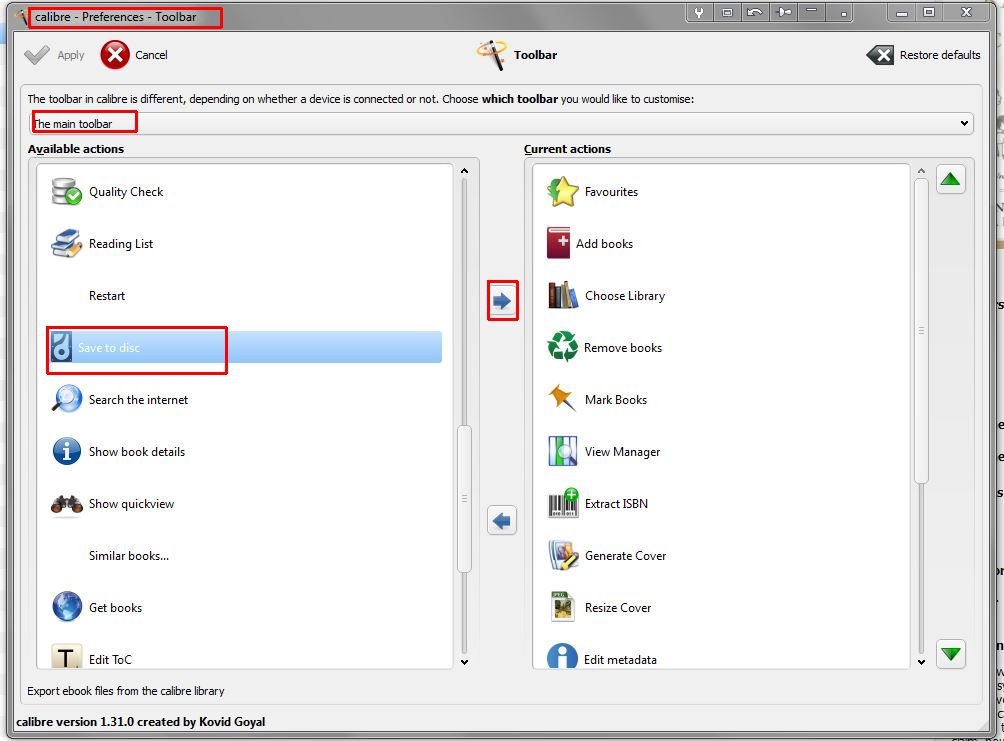Click the Show book details info icon
The width and height of the screenshot is (1004, 741).
click(67, 451)
